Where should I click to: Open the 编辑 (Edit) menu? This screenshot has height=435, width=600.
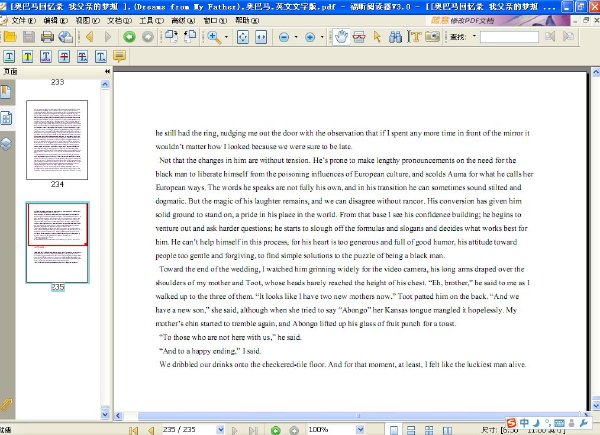click(x=55, y=20)
